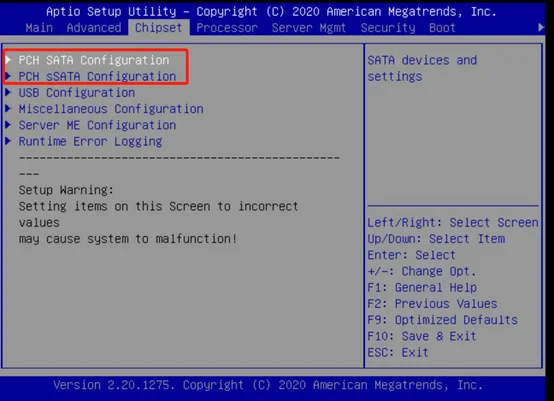Screen dimensions: 554x401
Task: Open Runtime Error Logging entry
Action: 90,141
